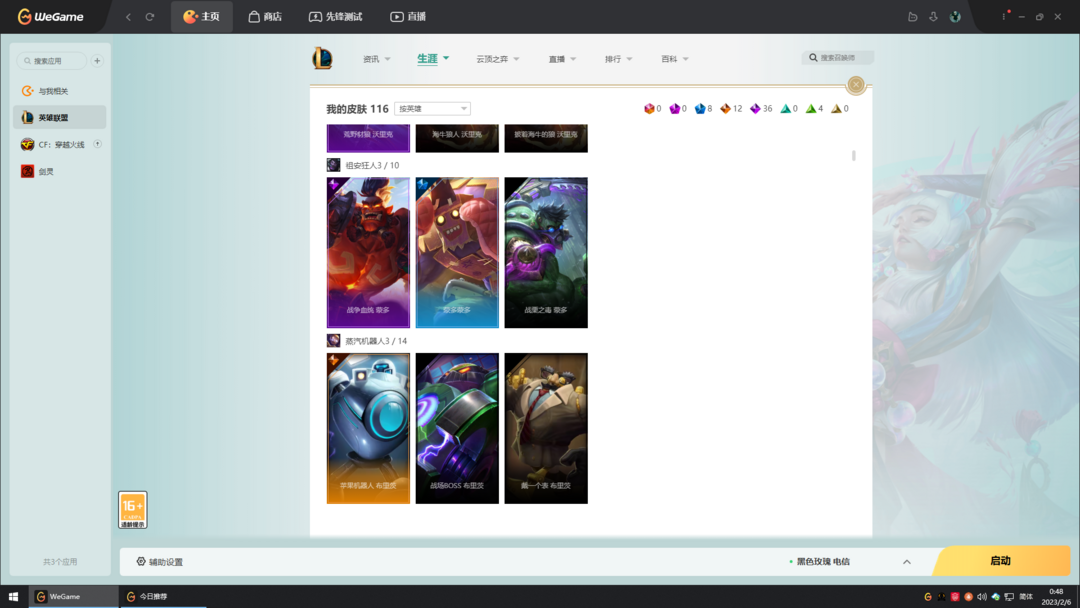
Task: Click the teal triangle icon showing 0
Action: [785, 109]
